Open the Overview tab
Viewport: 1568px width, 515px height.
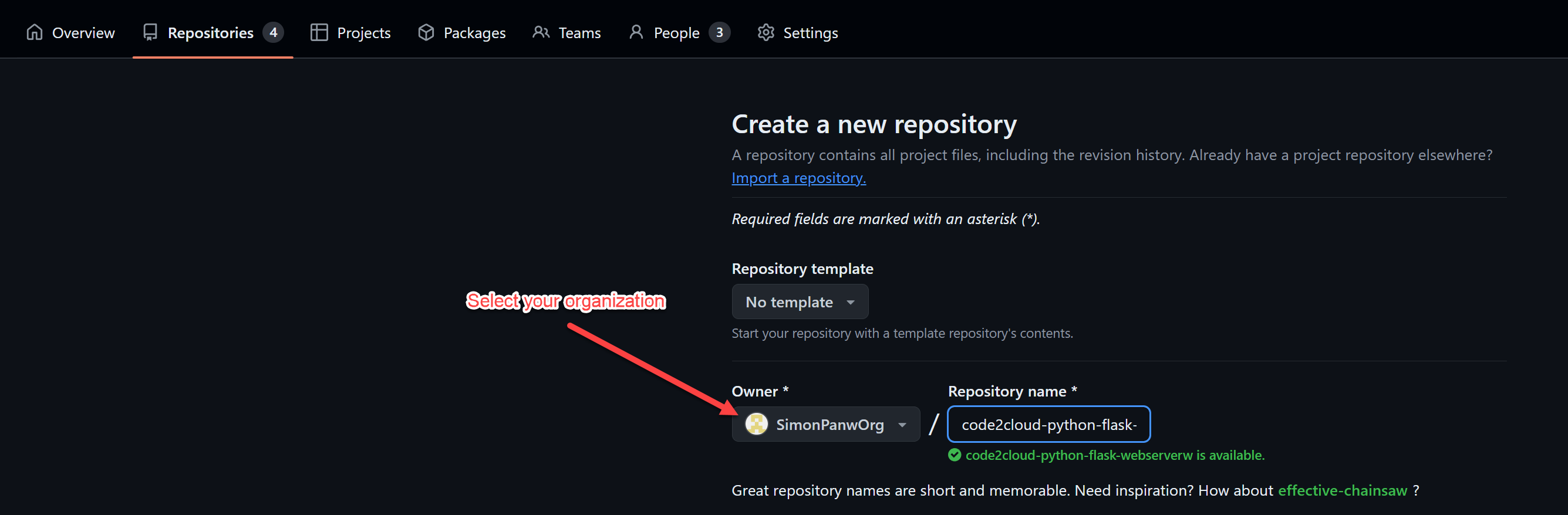pos(70,32)
